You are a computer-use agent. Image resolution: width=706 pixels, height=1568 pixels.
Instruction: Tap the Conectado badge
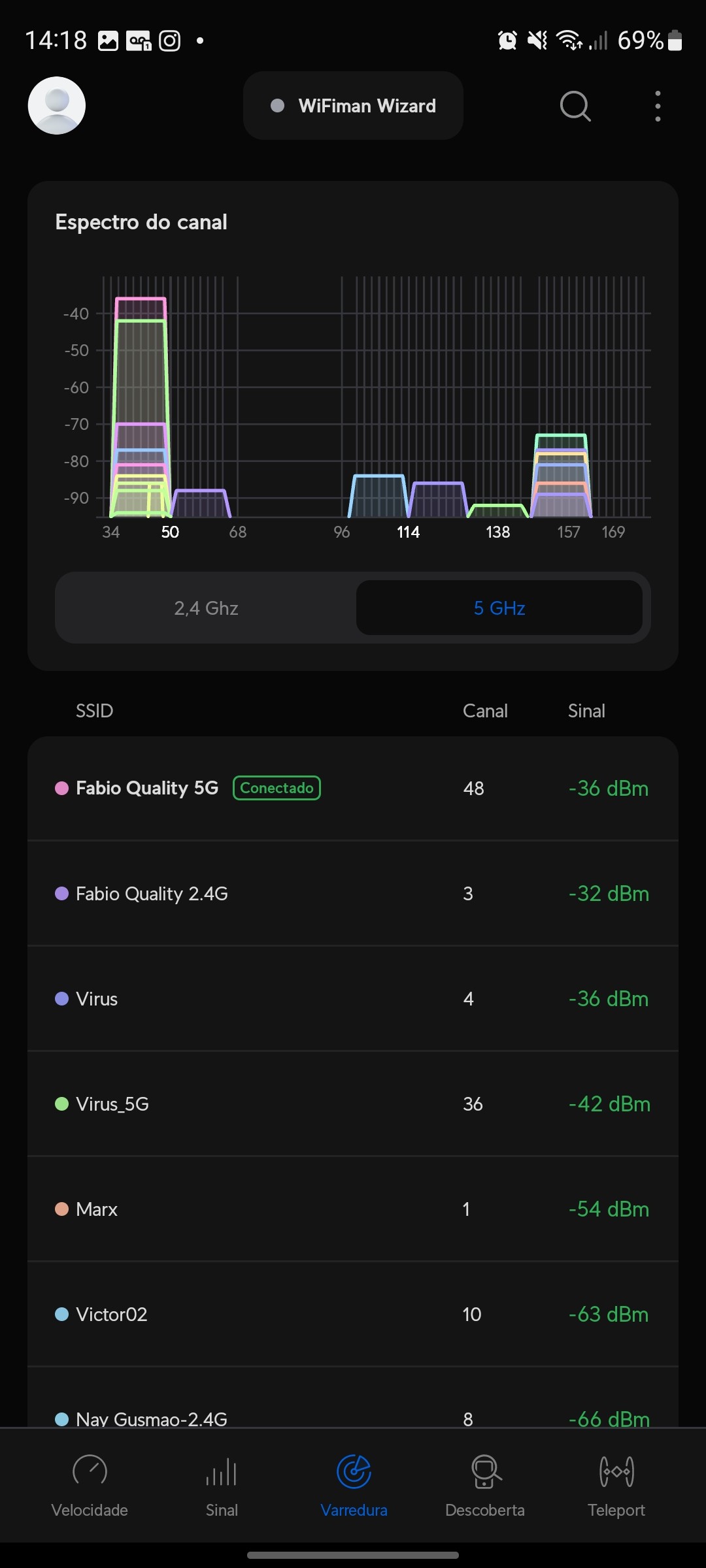point(277,788)
